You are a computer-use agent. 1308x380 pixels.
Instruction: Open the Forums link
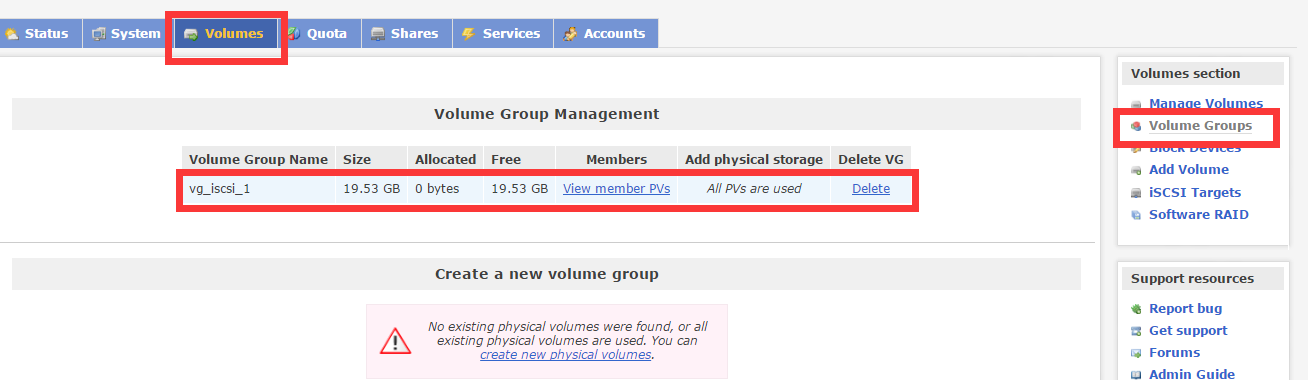click(1174, 352)
